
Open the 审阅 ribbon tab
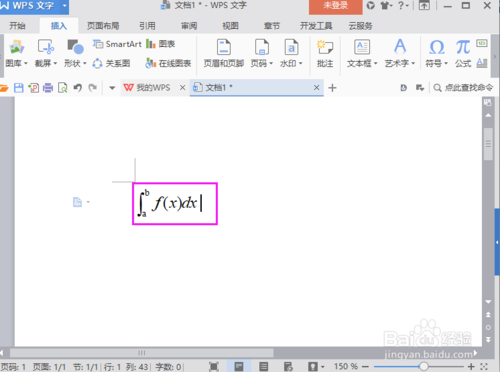(x=189, y=26)
